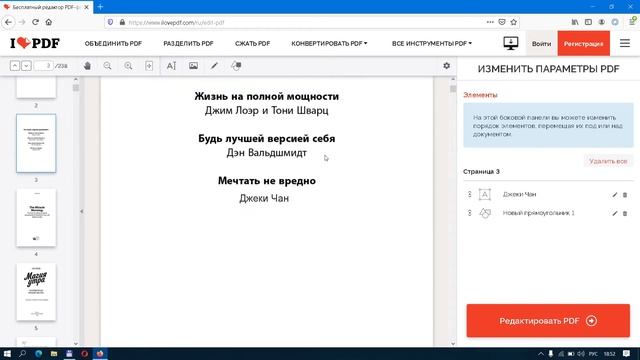The height and width of the screenshot is (360, 640).
Task: Select the hand pan tool
Action: coord(87,66)
